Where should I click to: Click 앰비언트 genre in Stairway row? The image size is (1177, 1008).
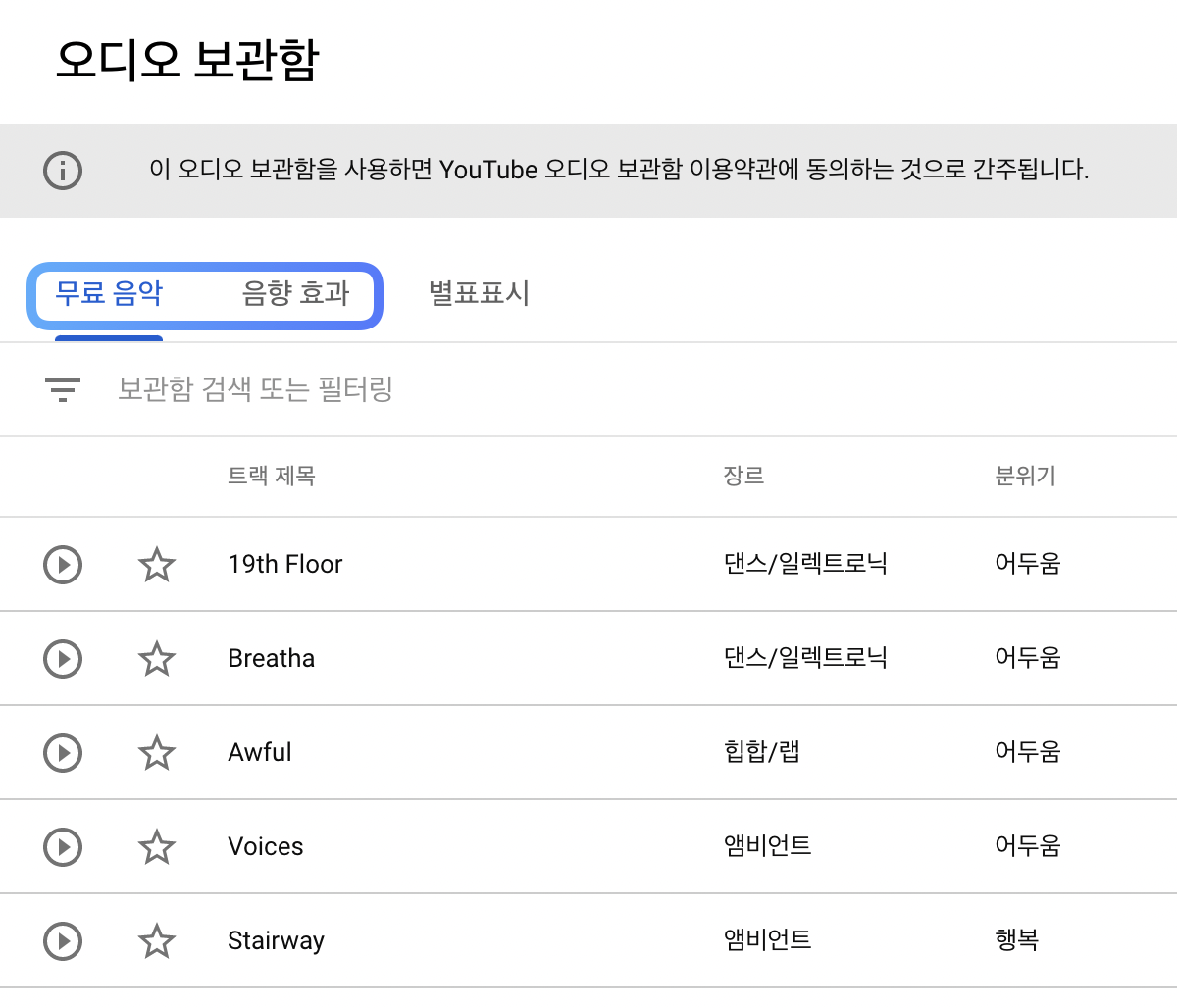coord(768,940)
